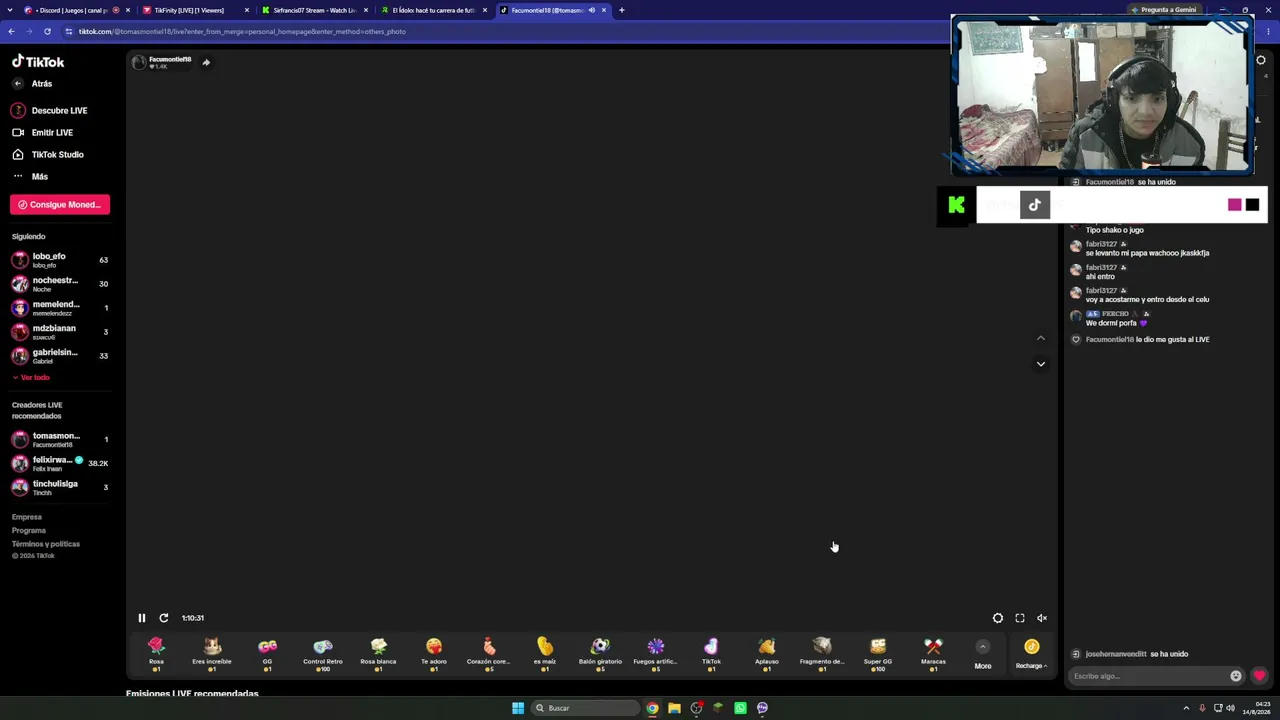Reload the live stream player
1280x720 pixels.
point(164,618)
